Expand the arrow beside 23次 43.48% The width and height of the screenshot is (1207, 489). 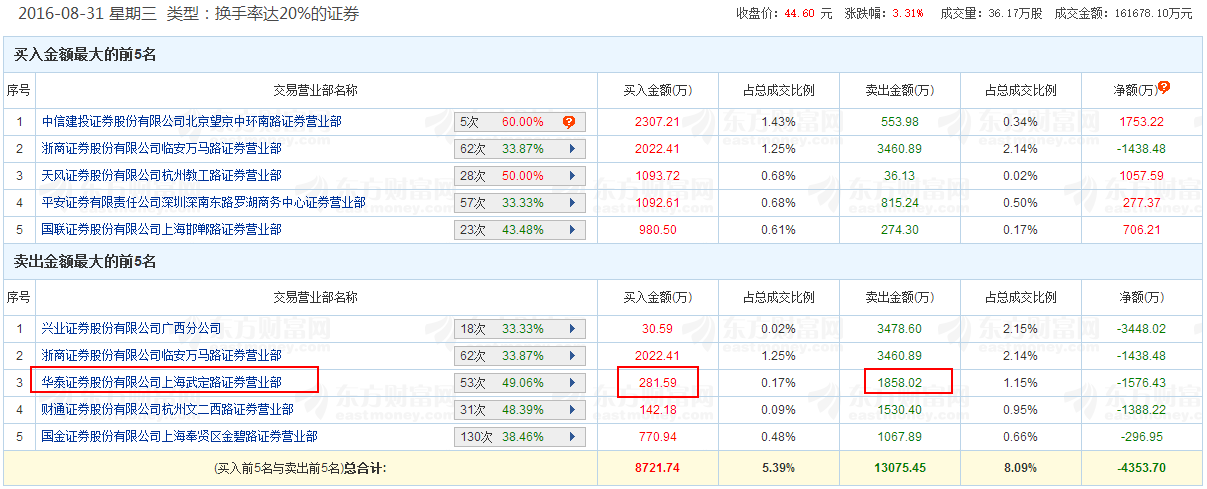pyautogui.click(x=572, y=230)
